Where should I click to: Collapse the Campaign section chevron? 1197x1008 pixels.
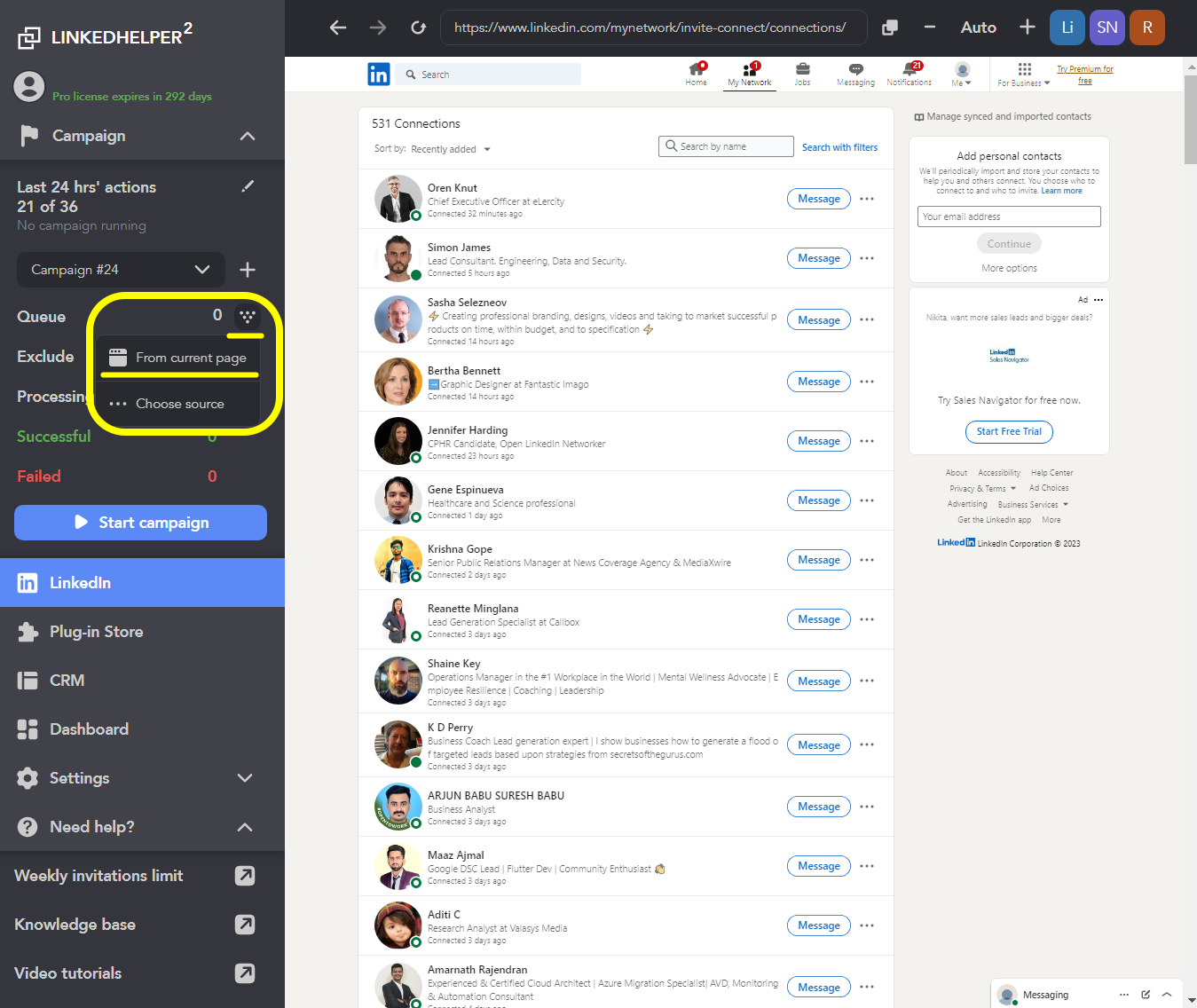[248, 136]
